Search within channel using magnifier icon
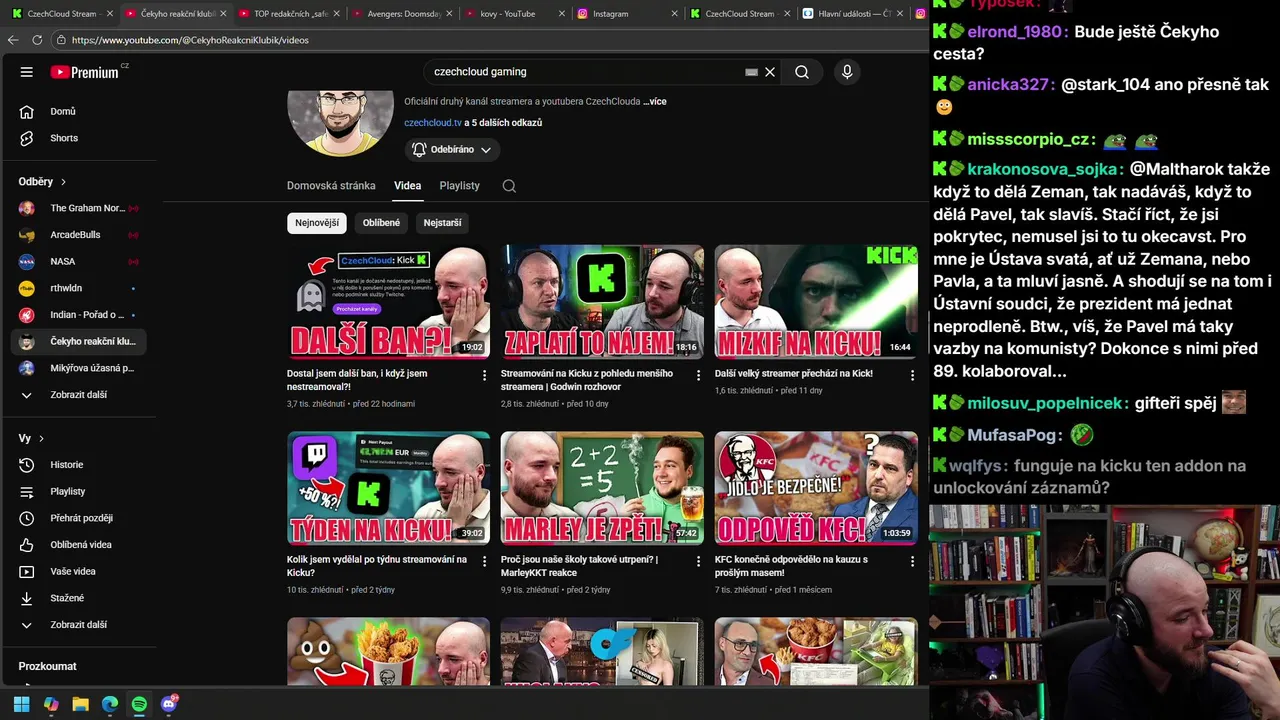Image resolution: width=1280 pixels, height=720 pixels. pos(509,186)
